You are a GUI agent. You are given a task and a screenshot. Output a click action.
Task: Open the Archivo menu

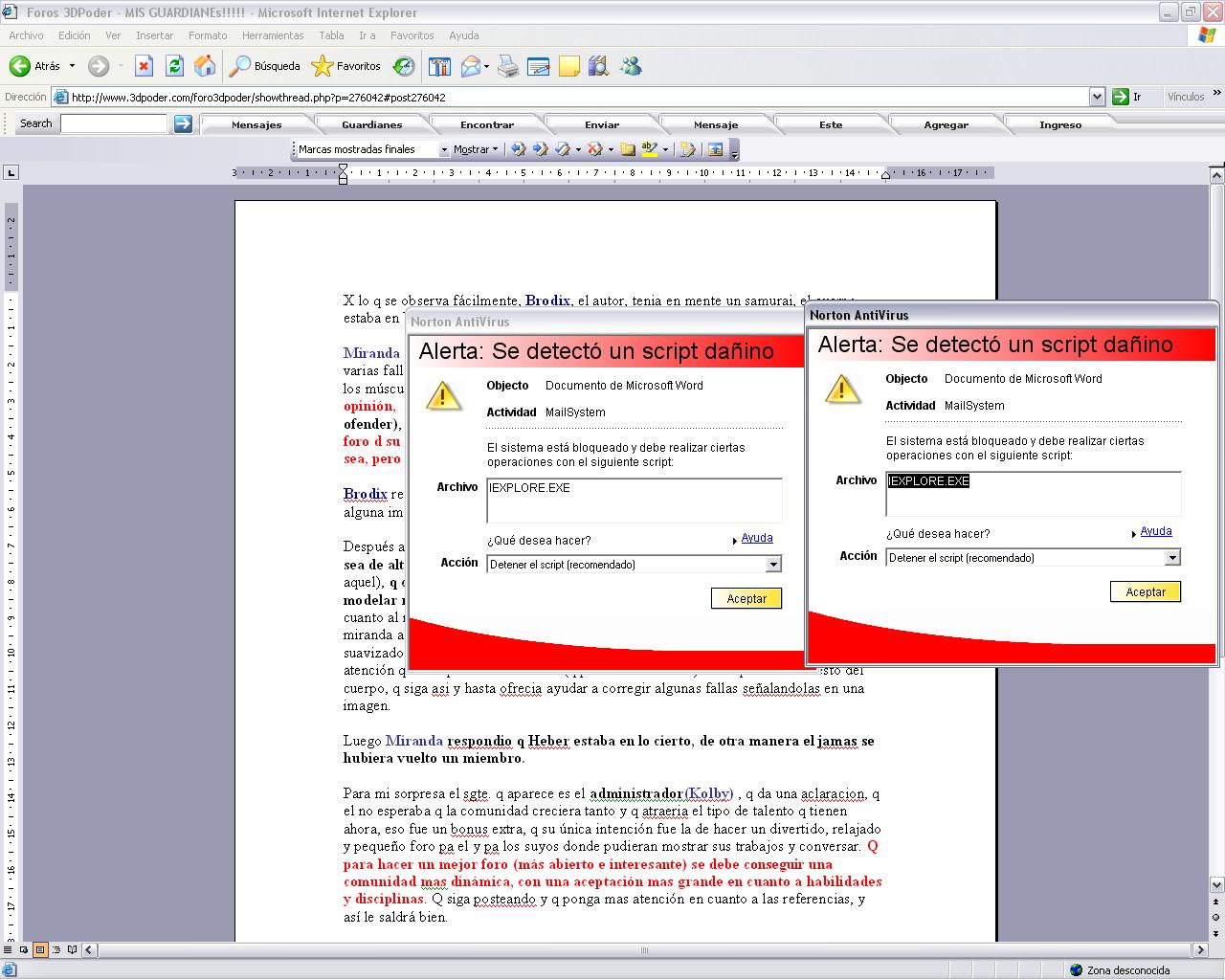tap(26, 35)
